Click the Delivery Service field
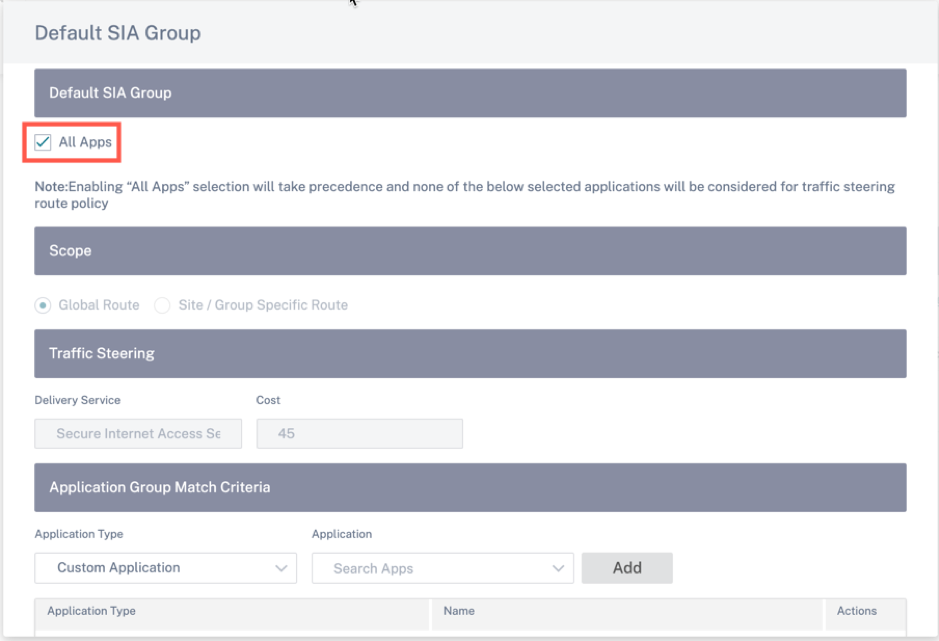Screen dimensions: 939x641 (138, 434)
